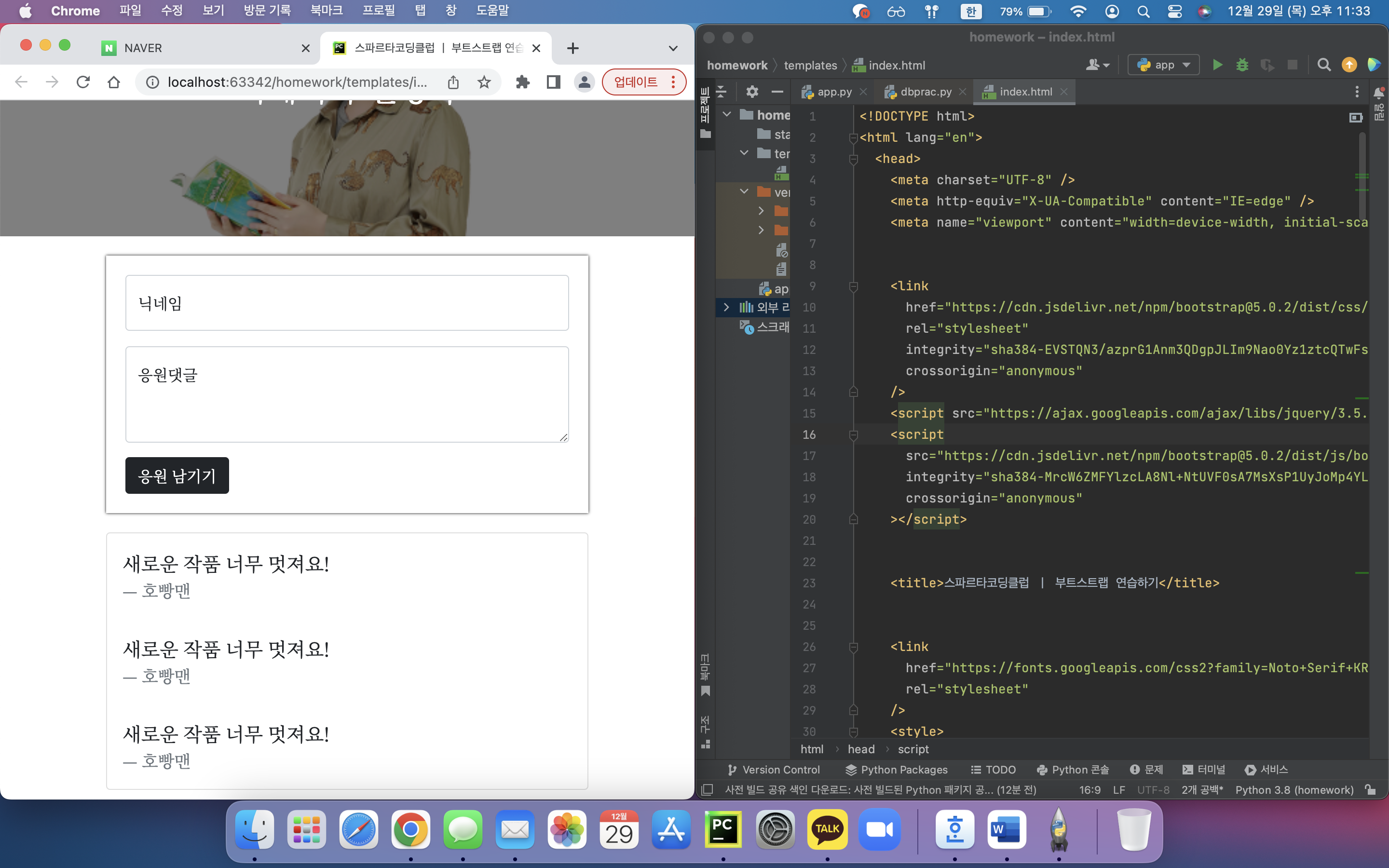Viewport: 1389px width, 868px height.
Task: Click line ending LF in status bar
Action: 1118,790
